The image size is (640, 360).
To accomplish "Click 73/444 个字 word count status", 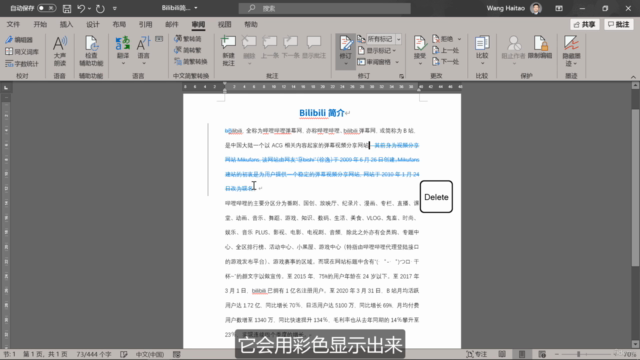I will tap(93, 354).
